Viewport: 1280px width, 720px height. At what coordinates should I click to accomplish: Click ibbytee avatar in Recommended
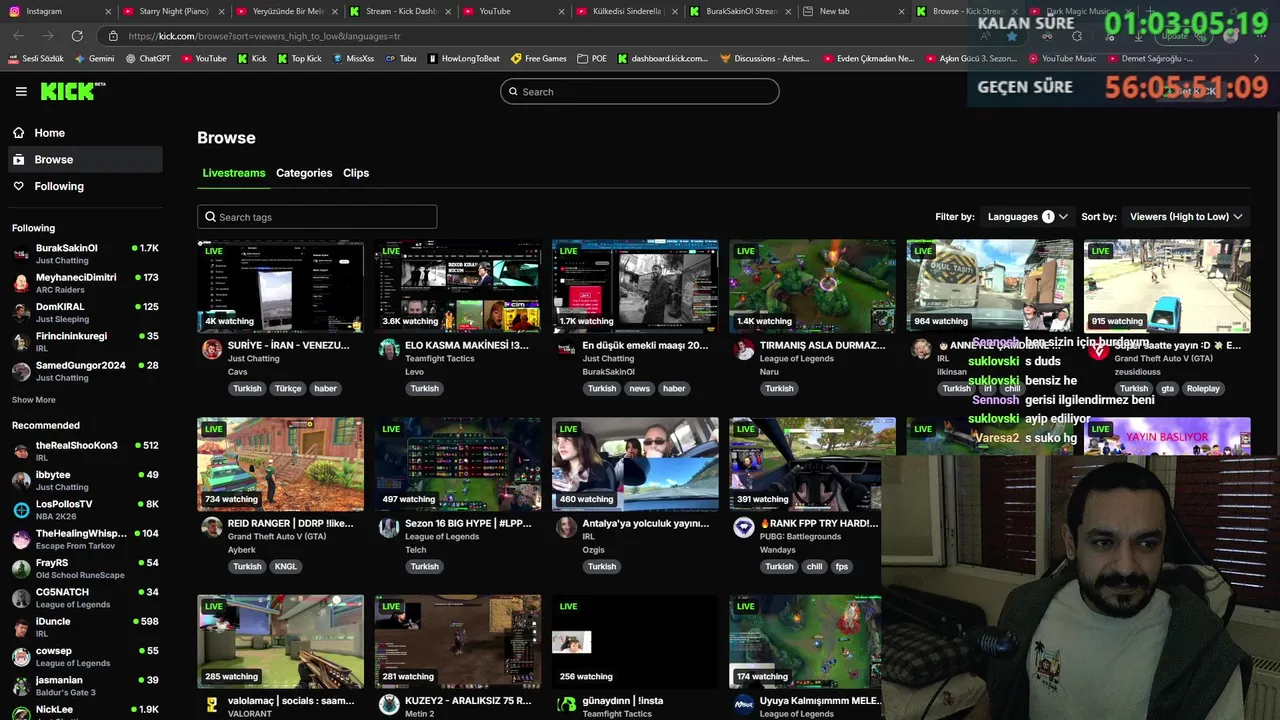click(21, 481)
